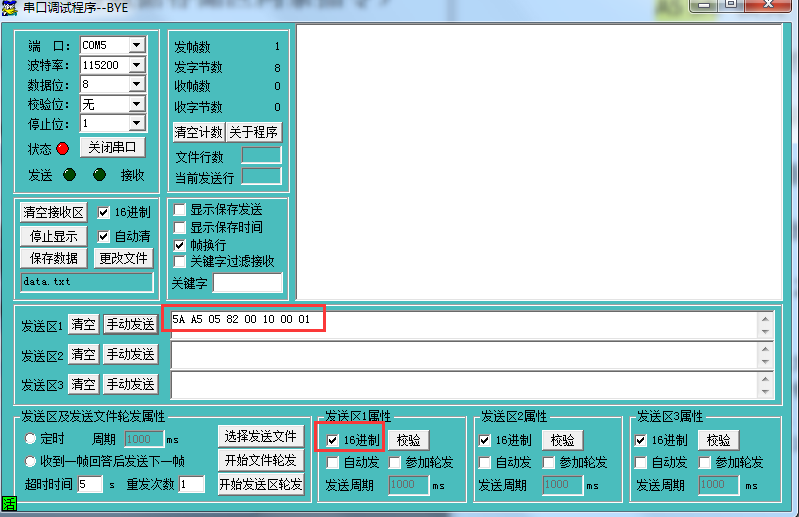This screenshot has height=517, width=799.
Task: Toggle receive area 16进制 checkbox
Action: pos(103,212)
